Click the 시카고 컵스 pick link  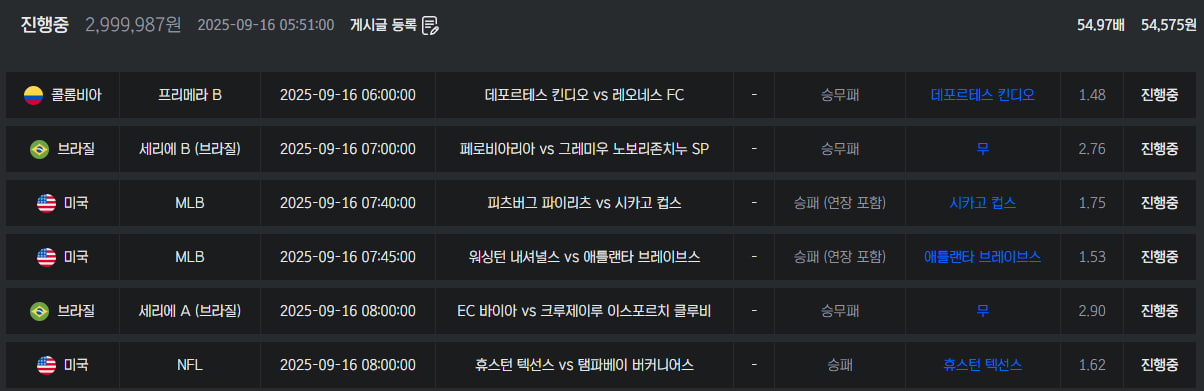[982, 203]
